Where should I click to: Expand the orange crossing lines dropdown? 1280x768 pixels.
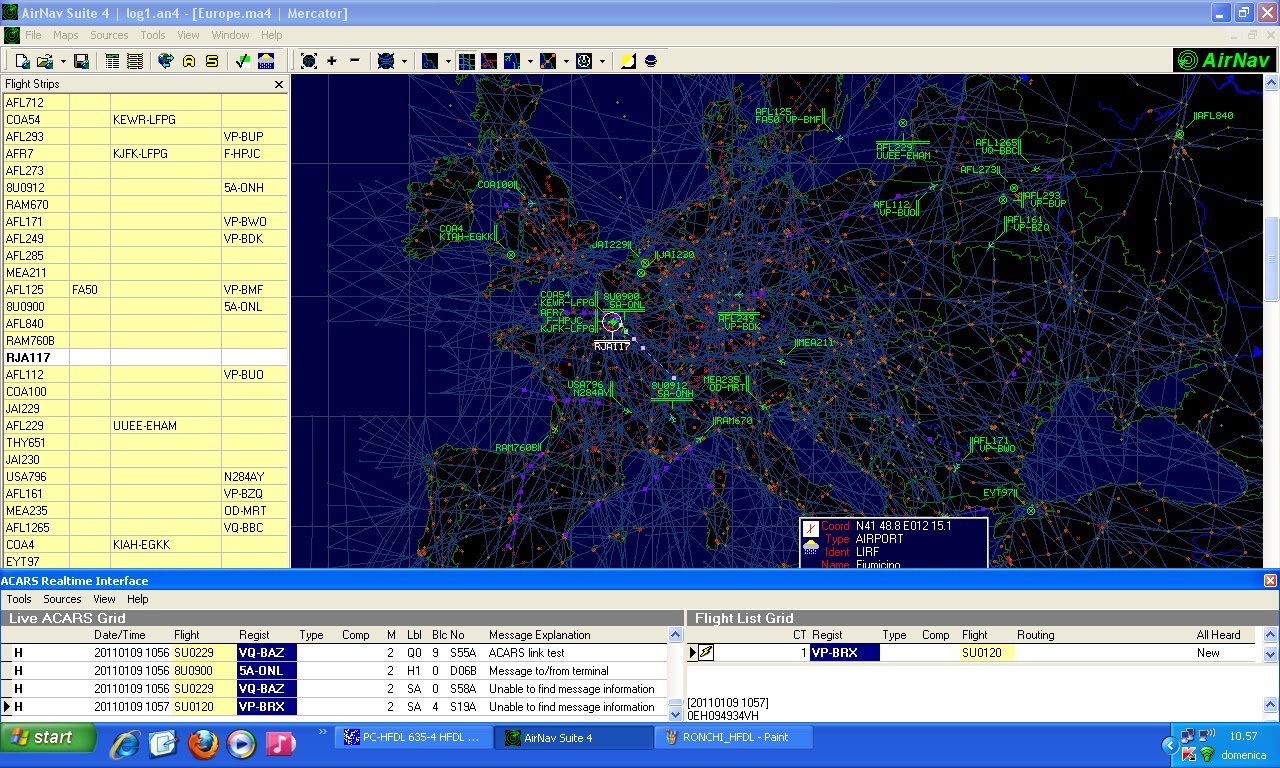click(565, 61)
